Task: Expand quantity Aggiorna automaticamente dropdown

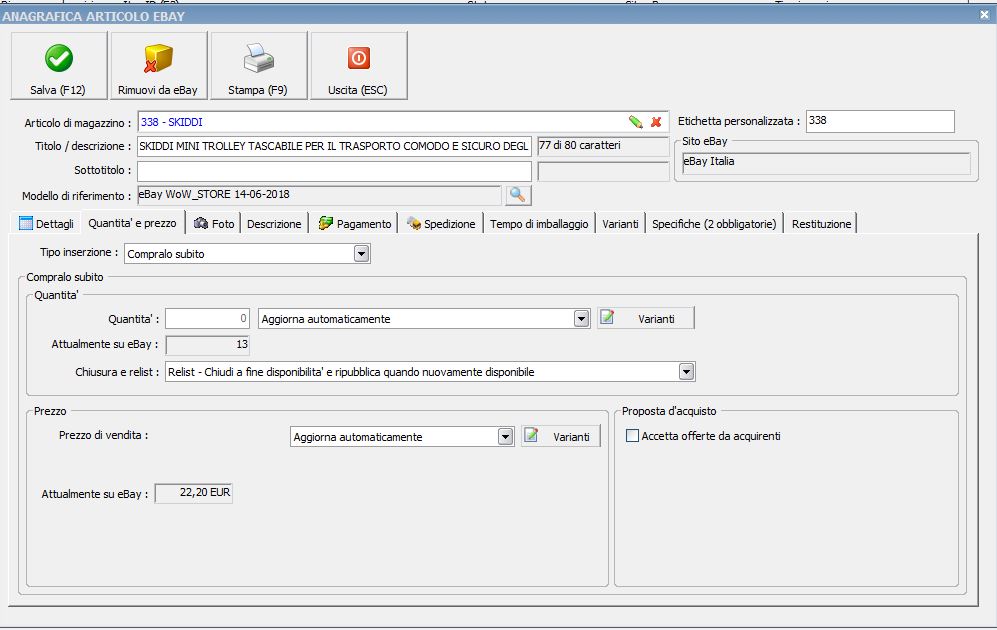Action: [581, 318]
